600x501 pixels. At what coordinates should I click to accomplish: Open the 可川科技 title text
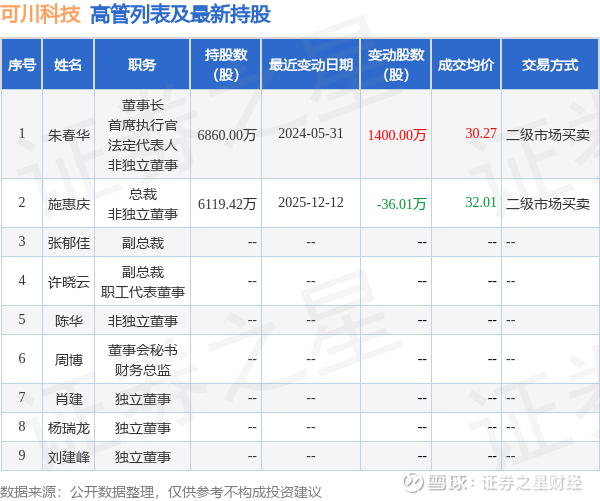(x=41, y=15)
